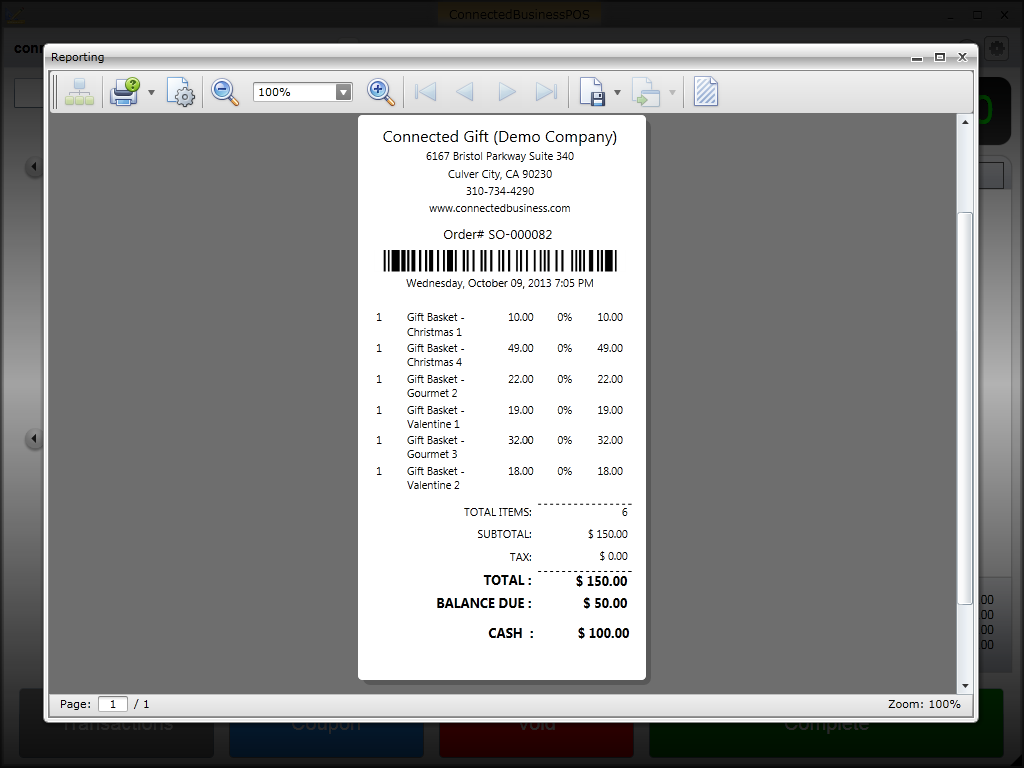Screen dimensions: 1024x768
Task: Click the document map tree icon
Action: tap(79, 93)
